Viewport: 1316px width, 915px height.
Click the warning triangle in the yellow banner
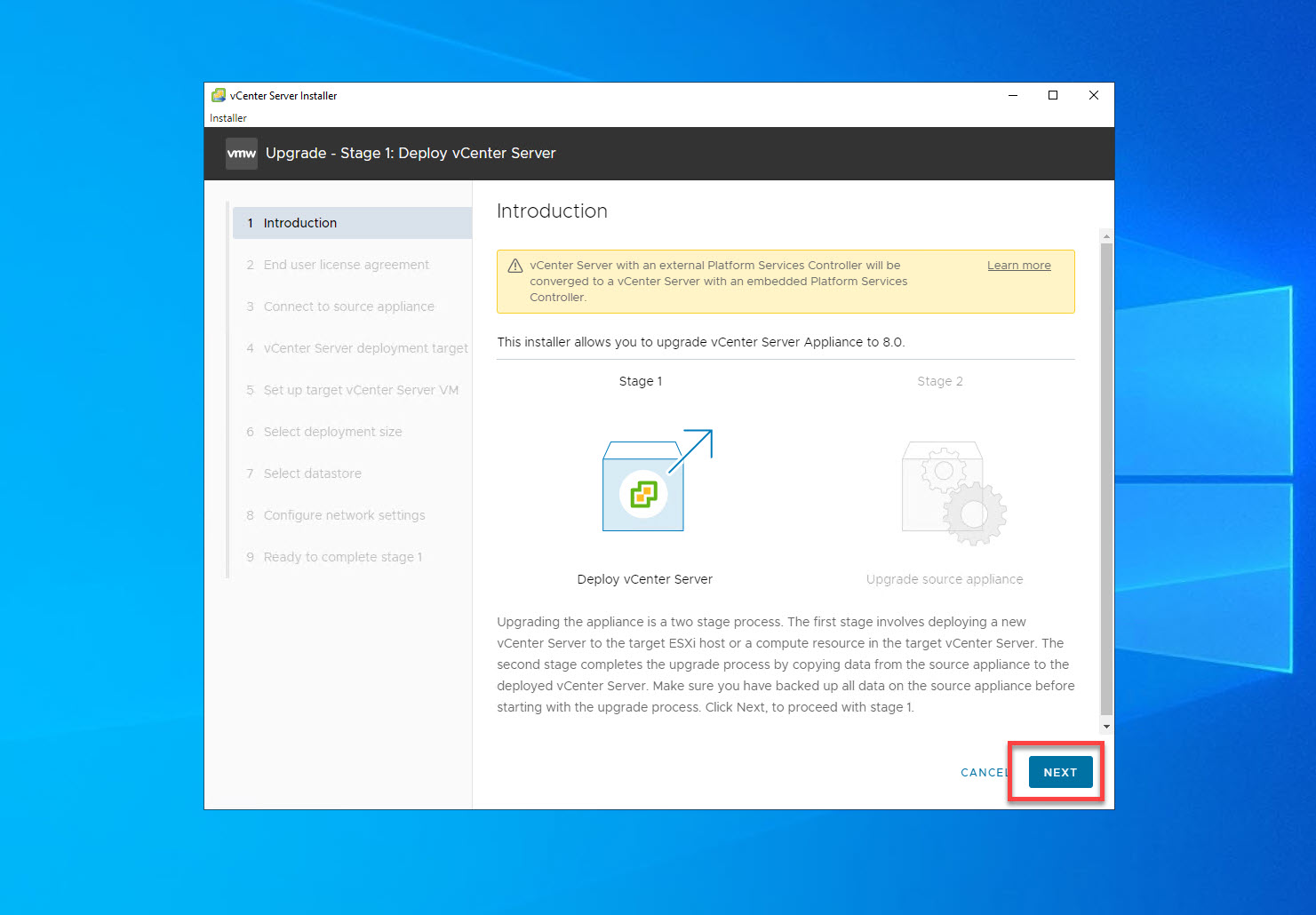[x=514, y=265]
